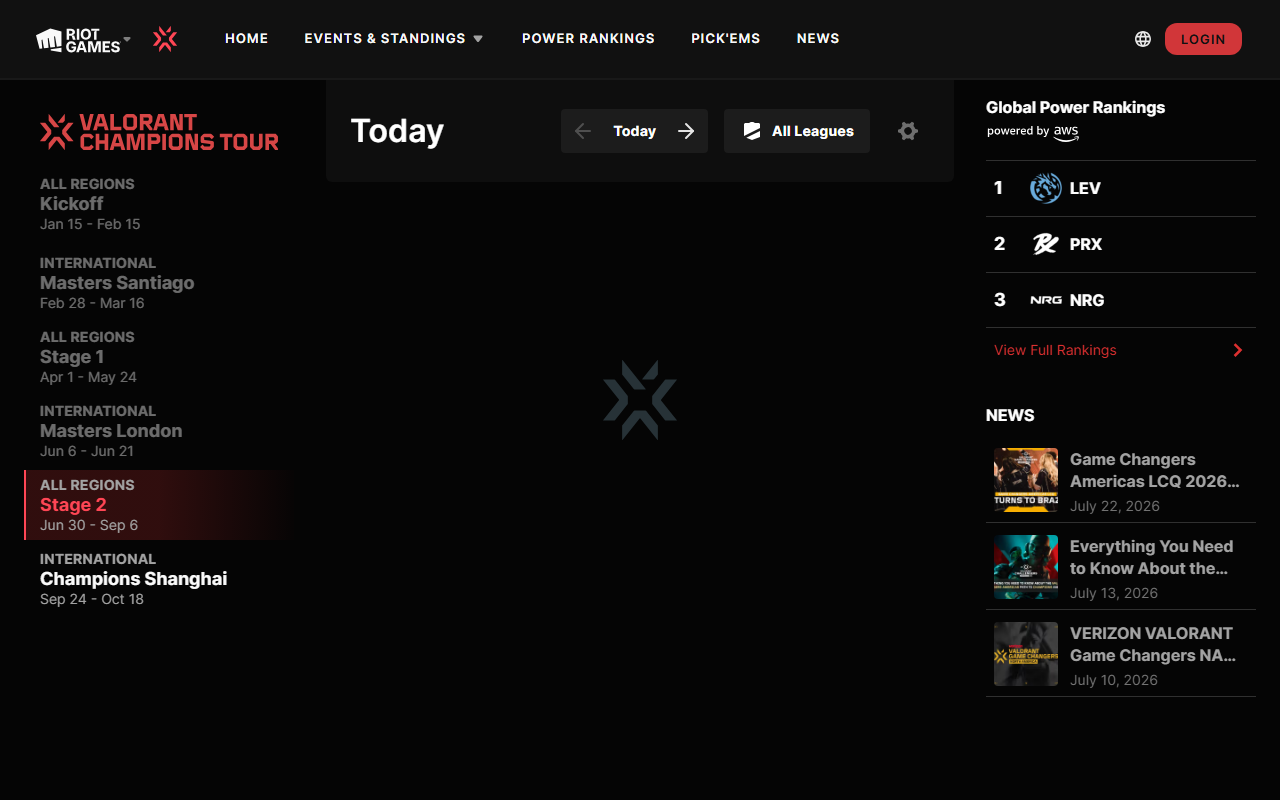The image size is (1280, 800).
Task: Open the All Leagues filter
Action: pyautogui.click(x=797, y=131)
